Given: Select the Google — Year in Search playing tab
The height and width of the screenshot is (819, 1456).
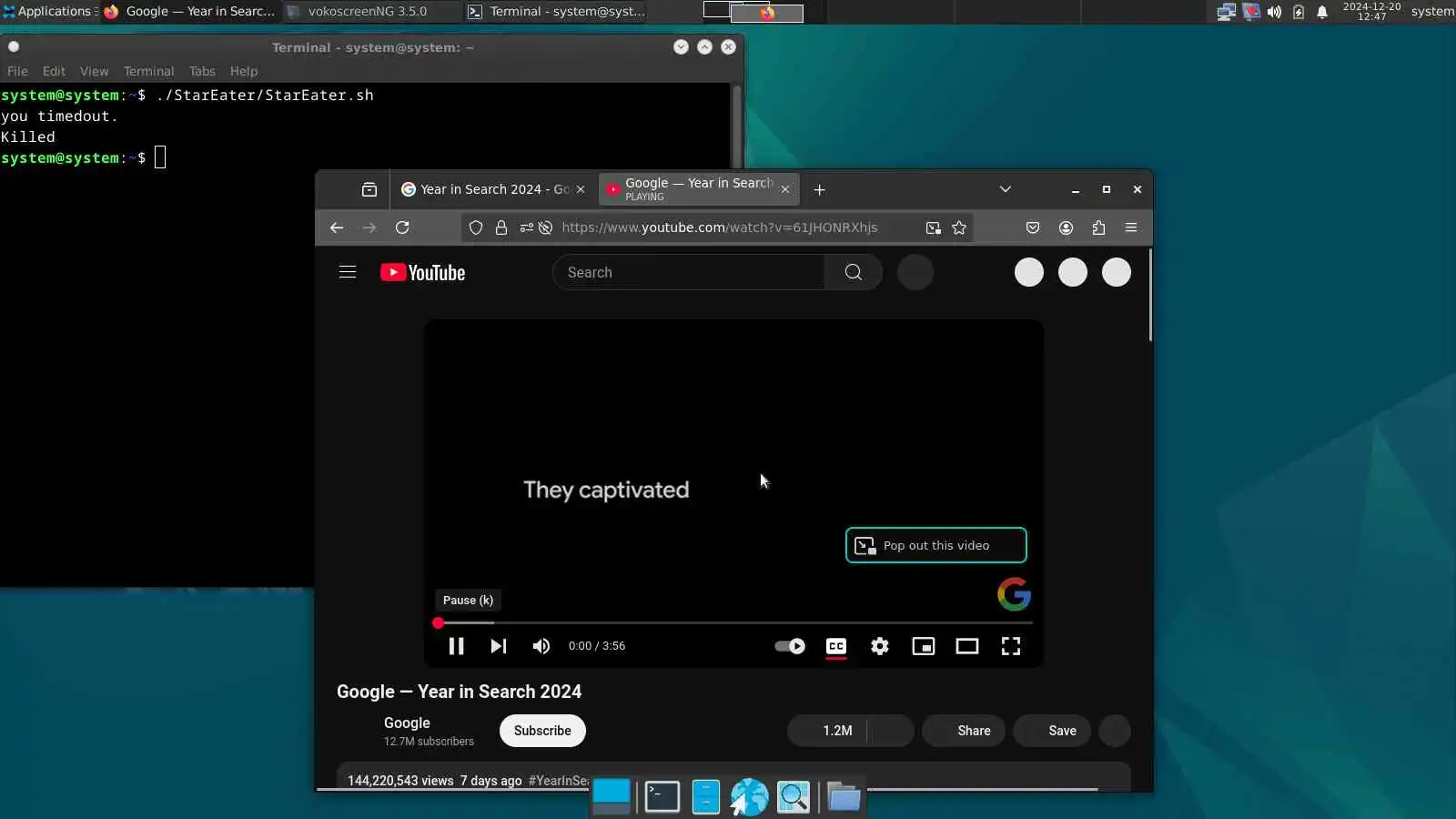Looking at the screenshot, I should tap(698, 189).
